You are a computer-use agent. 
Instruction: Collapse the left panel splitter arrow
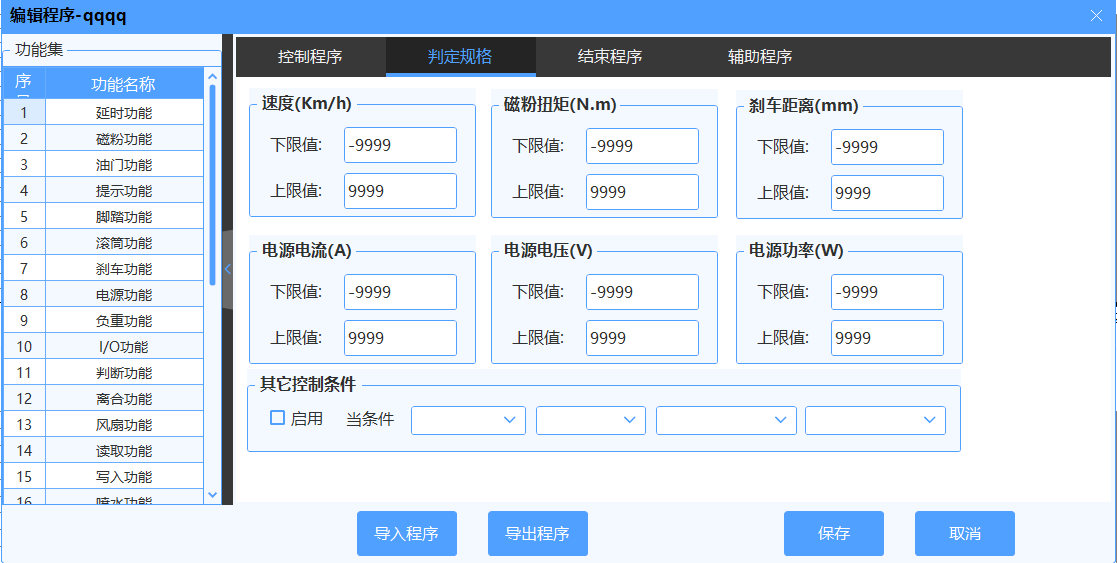228,269
